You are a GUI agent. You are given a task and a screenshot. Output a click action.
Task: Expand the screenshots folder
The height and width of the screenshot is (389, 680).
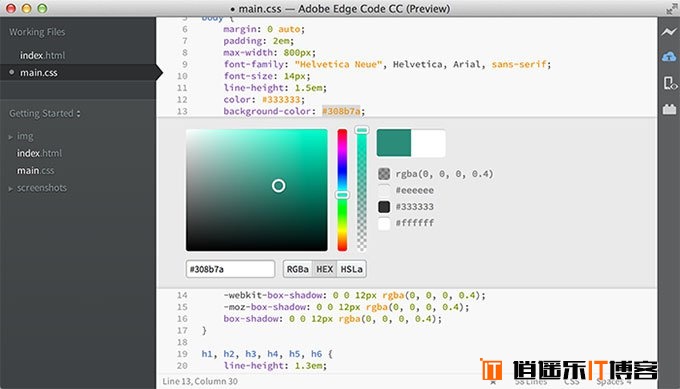[x=10, y=189]
